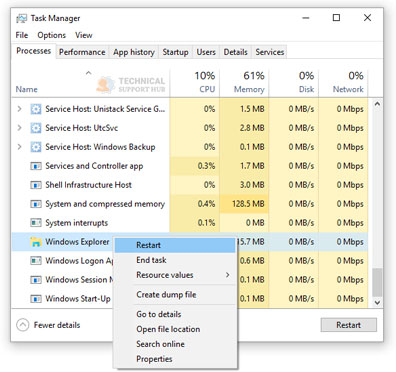396x372 pixels.
Task: Click the Windows Explorer folder icon
Action: 36,242
